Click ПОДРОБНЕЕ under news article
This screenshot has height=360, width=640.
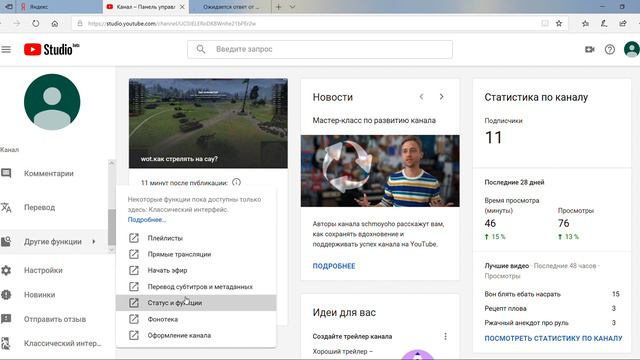pos(334,266)
